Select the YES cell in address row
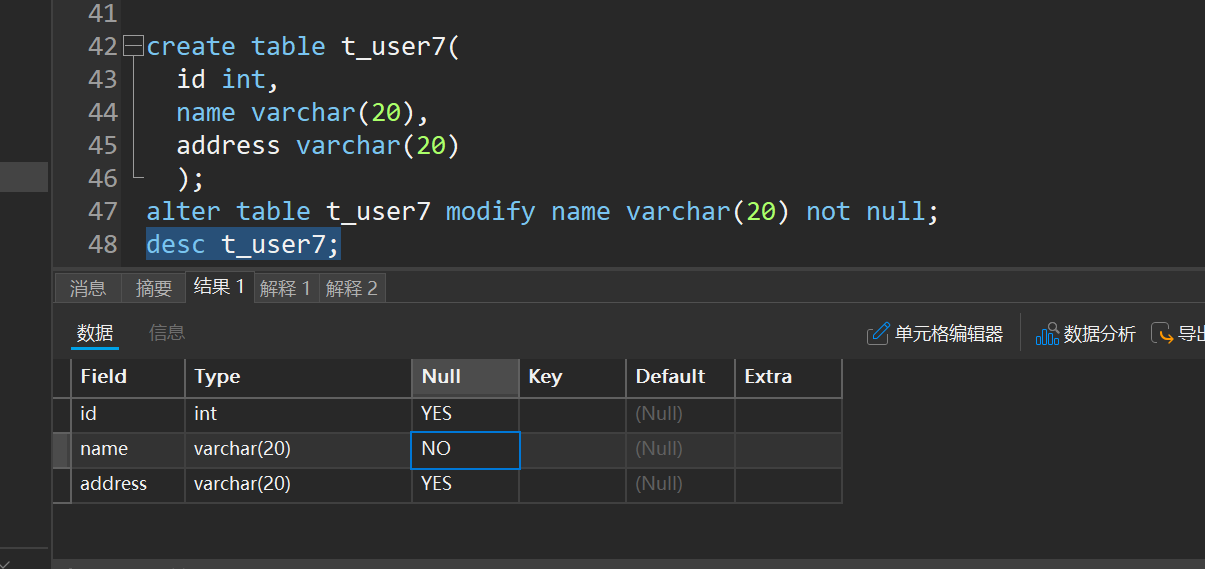 [x=465, y=484]
